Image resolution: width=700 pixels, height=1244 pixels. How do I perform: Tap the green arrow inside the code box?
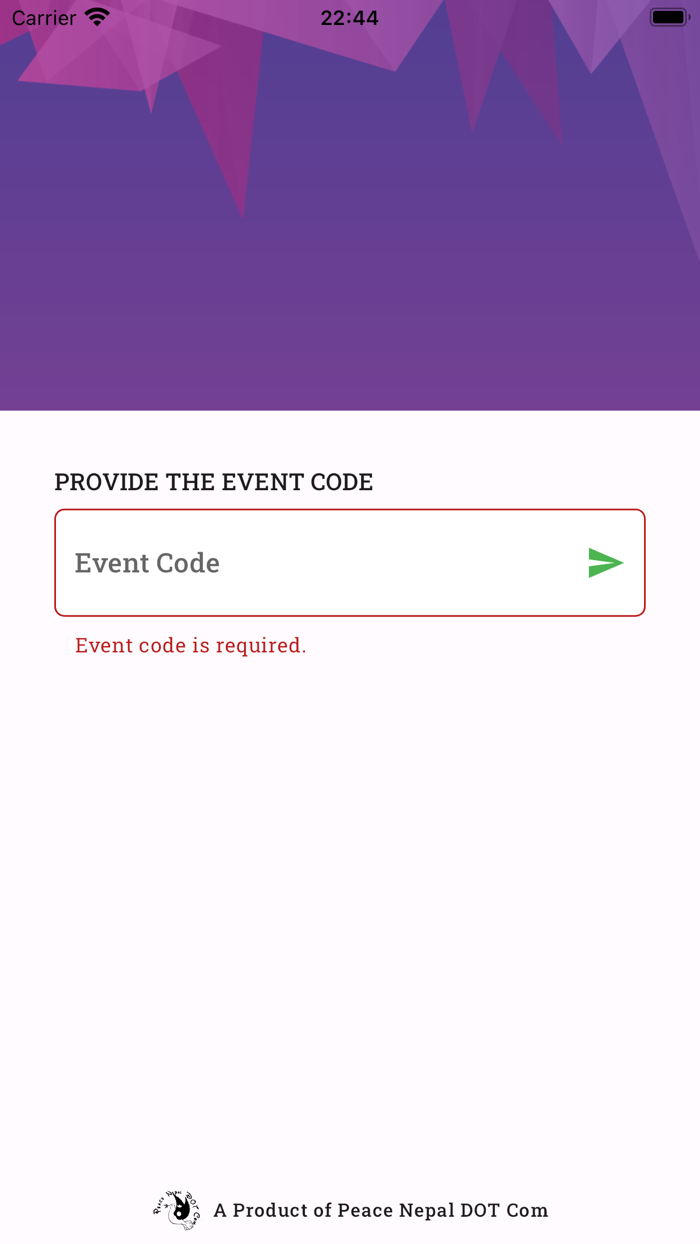click(x=604, y=563)
